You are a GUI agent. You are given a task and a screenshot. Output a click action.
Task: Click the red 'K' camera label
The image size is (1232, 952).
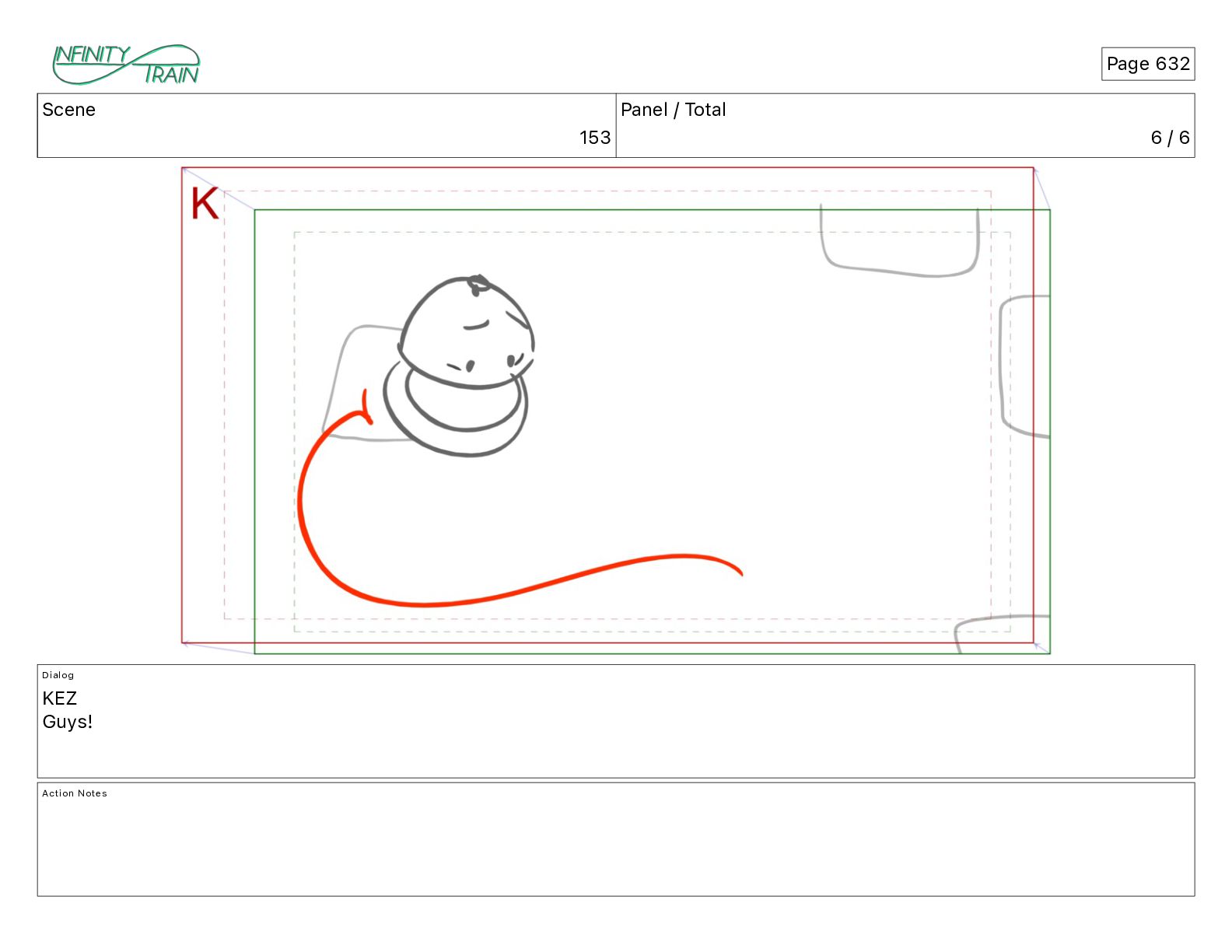(205, 204)
